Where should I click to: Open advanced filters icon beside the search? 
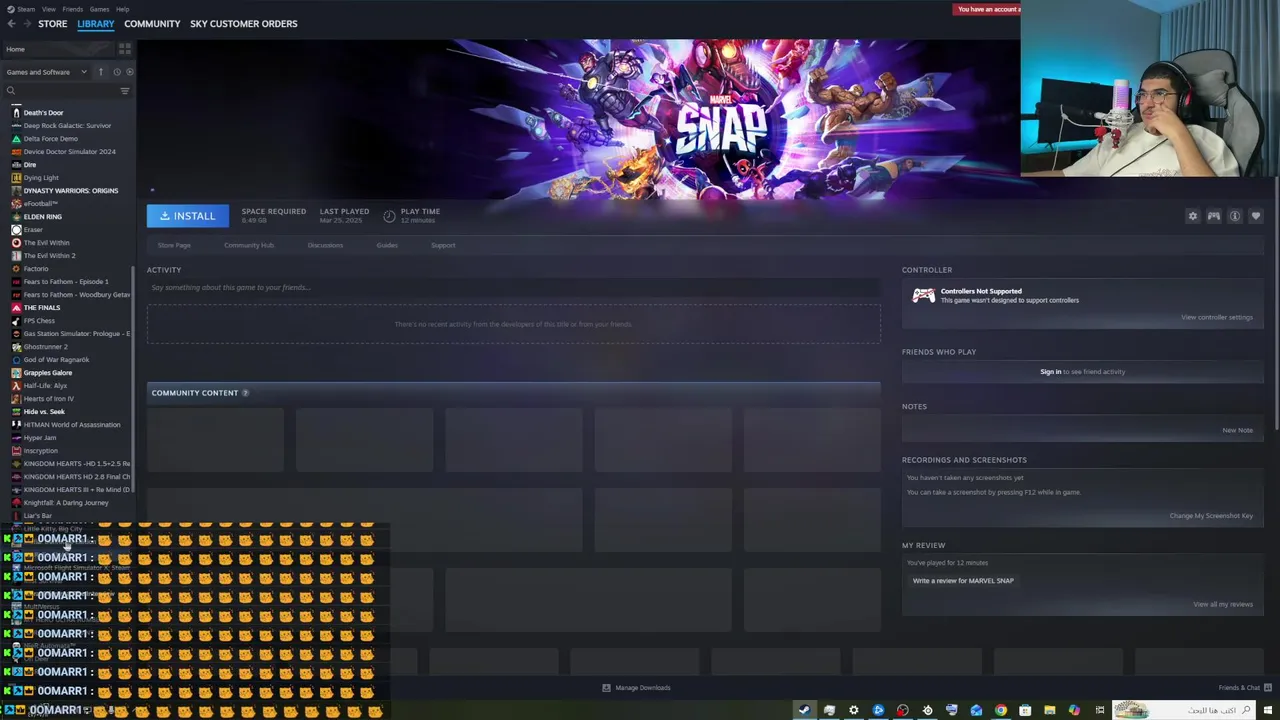click(125, 91)
